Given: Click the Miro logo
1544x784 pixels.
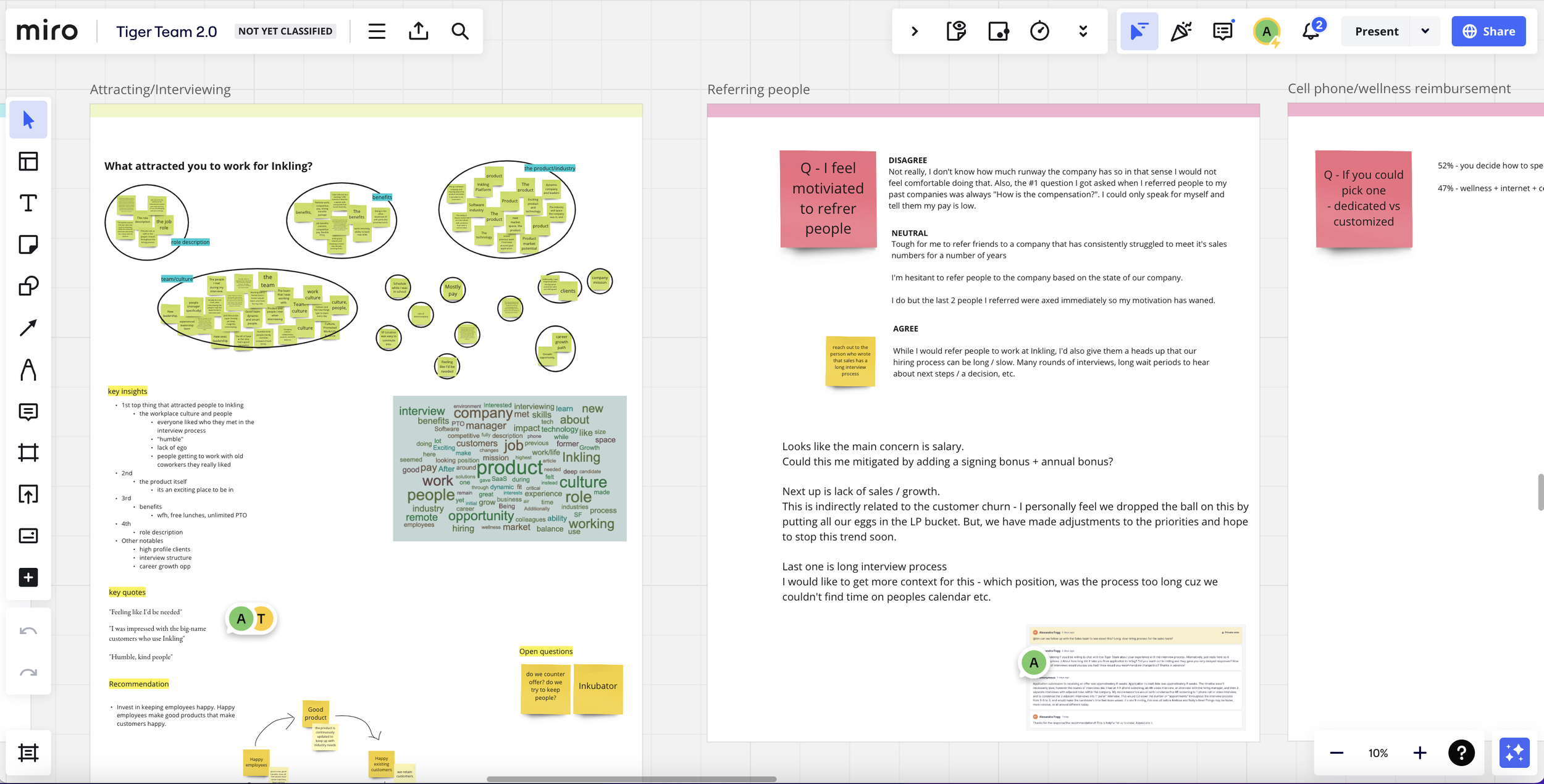Looking at the screenshot, I should [47, 31].
